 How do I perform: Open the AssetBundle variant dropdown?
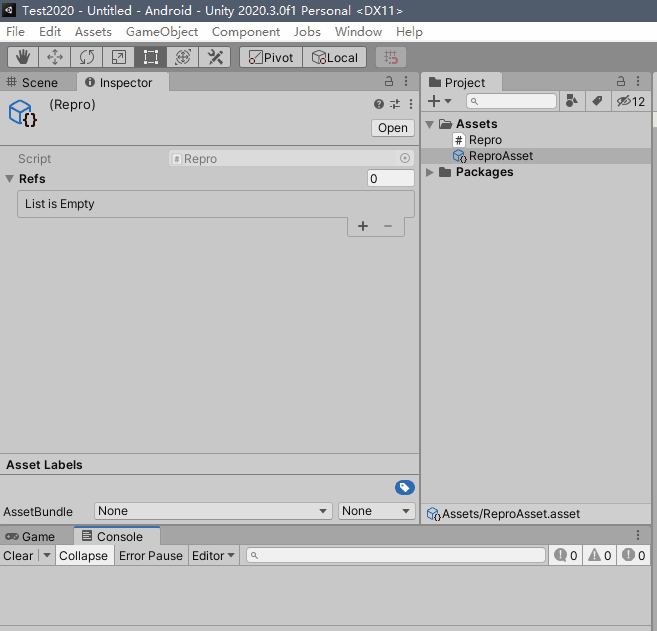[376, 511]
